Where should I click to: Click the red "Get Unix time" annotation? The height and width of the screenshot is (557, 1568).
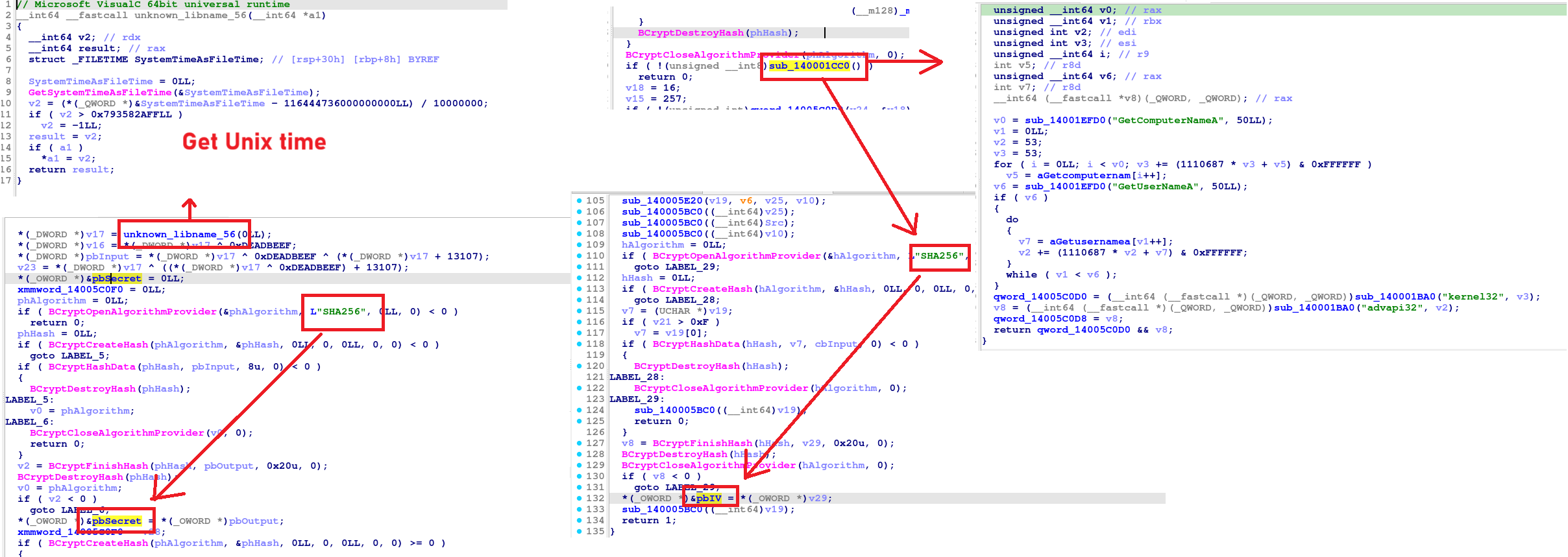254,142
